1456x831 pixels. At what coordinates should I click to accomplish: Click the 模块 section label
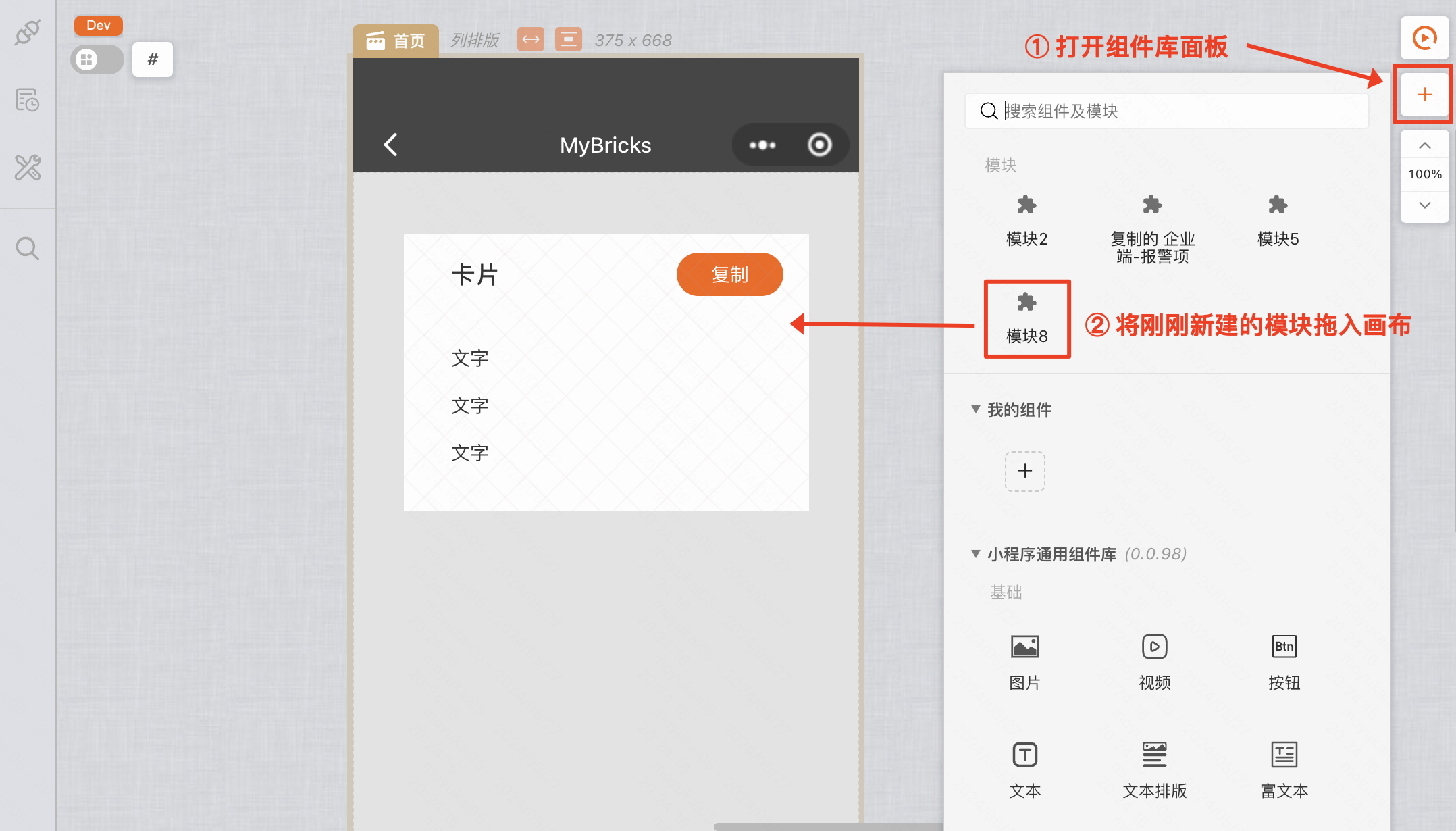[x=1001, y=166]
